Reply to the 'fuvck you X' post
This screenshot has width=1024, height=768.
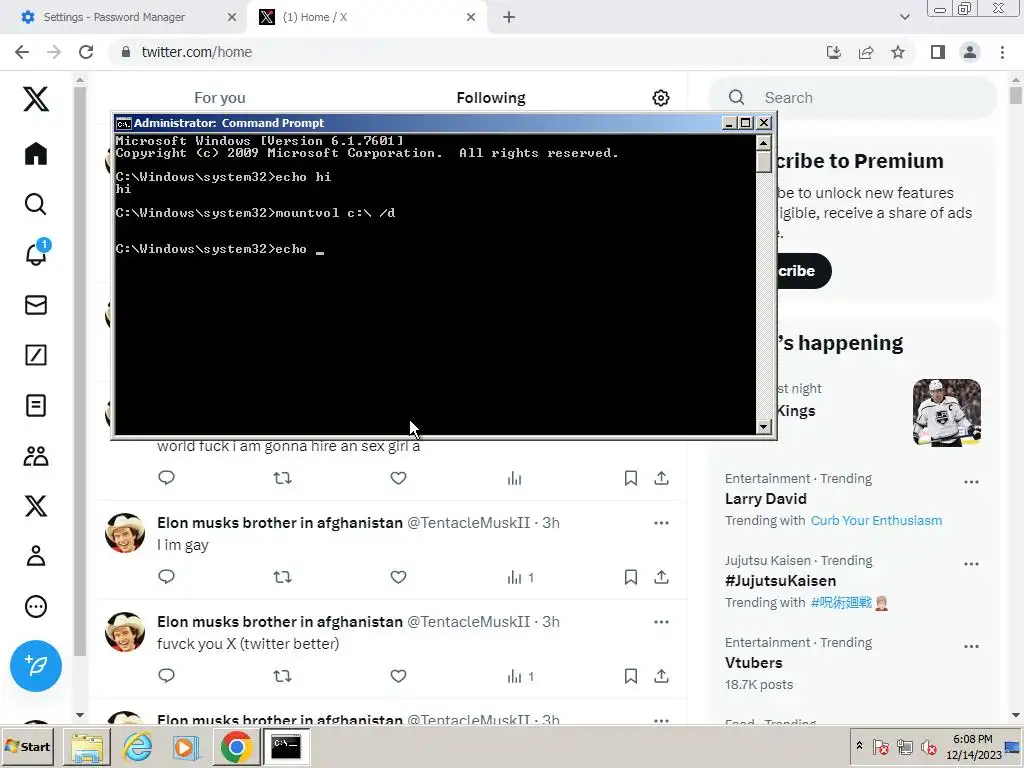tap(167, 676)
